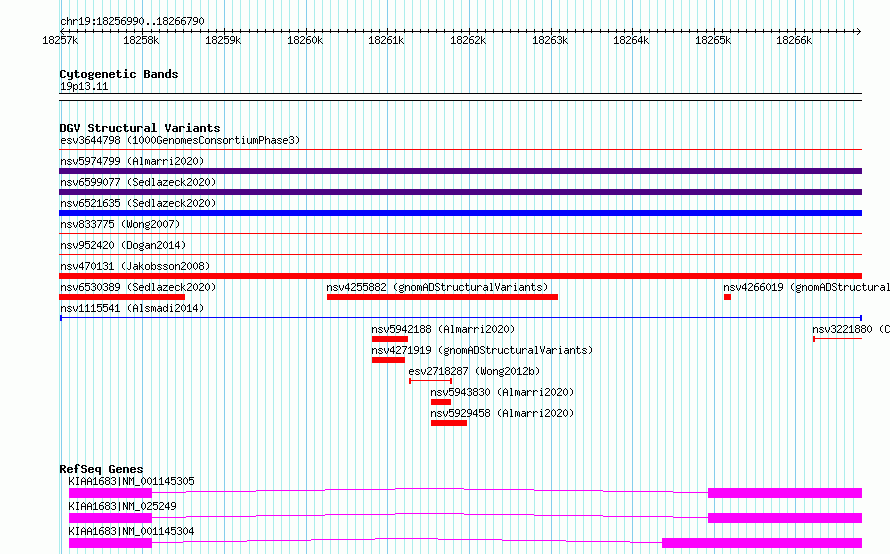Viewport: 890px width, 554px height.
Task: Select the nsv470131 Jakobsson2008 red variant bar
Action: [x=460, y=276]
